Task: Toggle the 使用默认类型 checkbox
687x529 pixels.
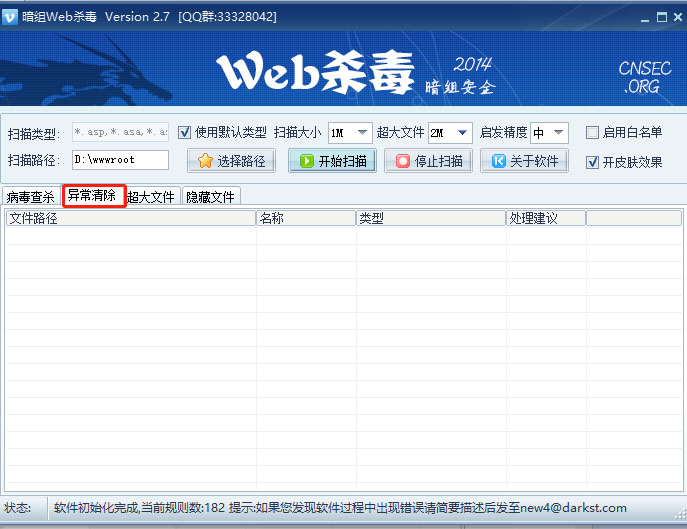Action: pyautogui.click(x=184, y=132)
